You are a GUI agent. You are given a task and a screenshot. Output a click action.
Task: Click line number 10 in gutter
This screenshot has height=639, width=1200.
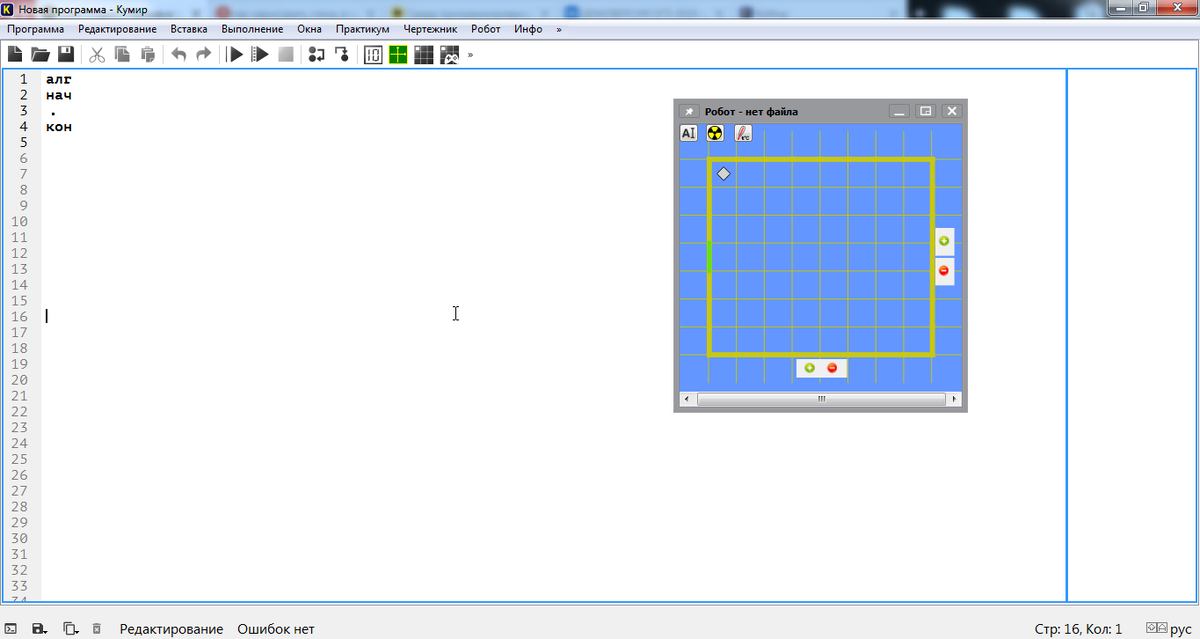tap(20, 221)
